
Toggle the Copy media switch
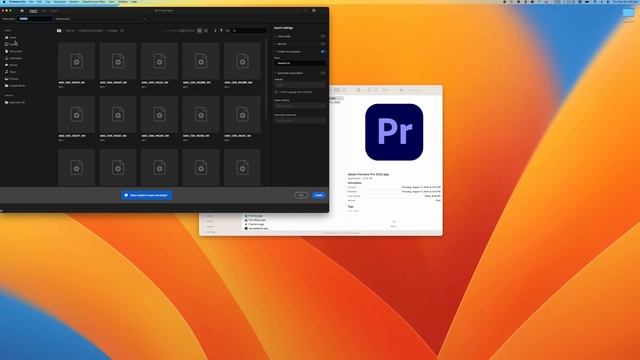(323, 36)
